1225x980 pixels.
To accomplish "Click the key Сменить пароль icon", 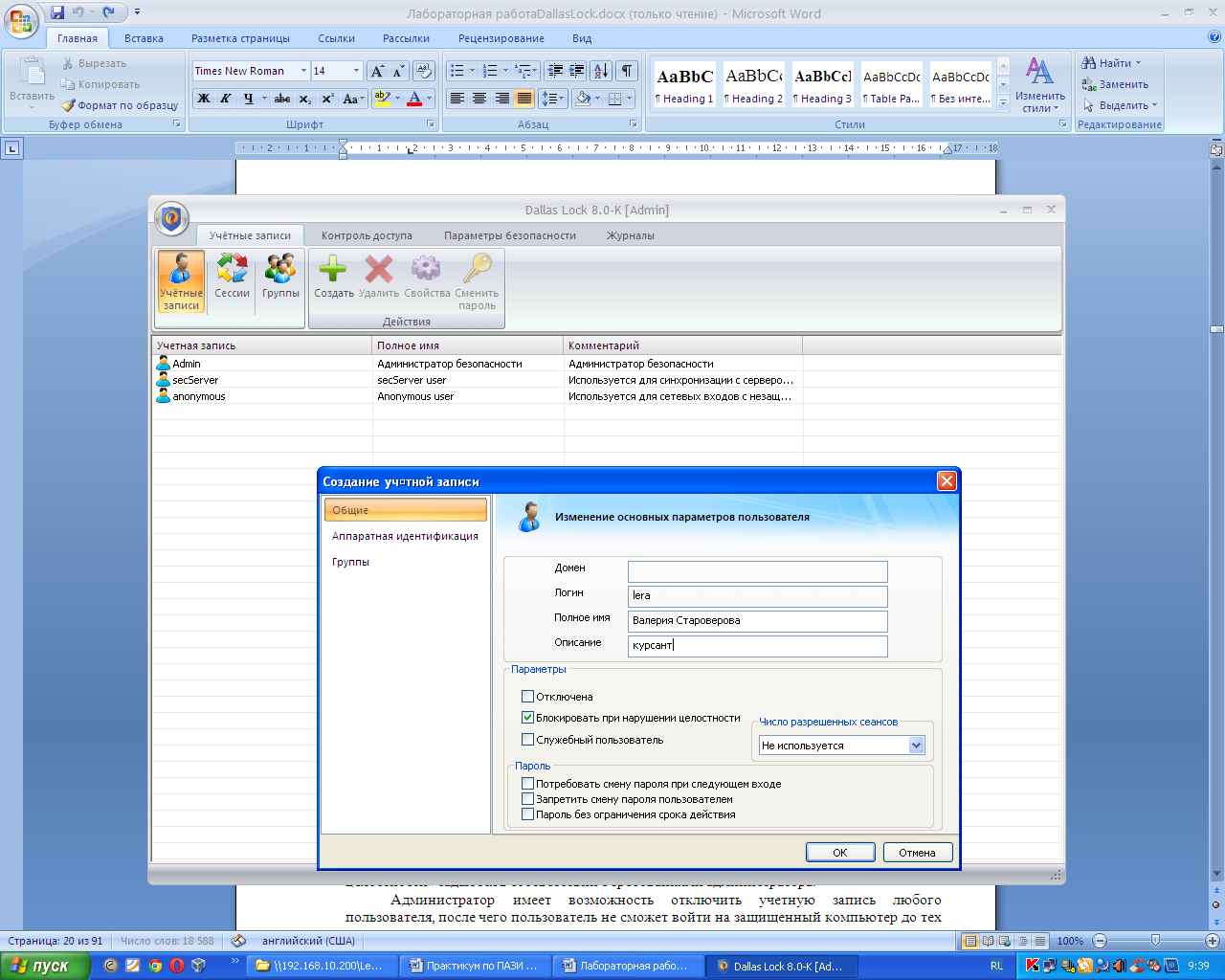I will [477, 282].
